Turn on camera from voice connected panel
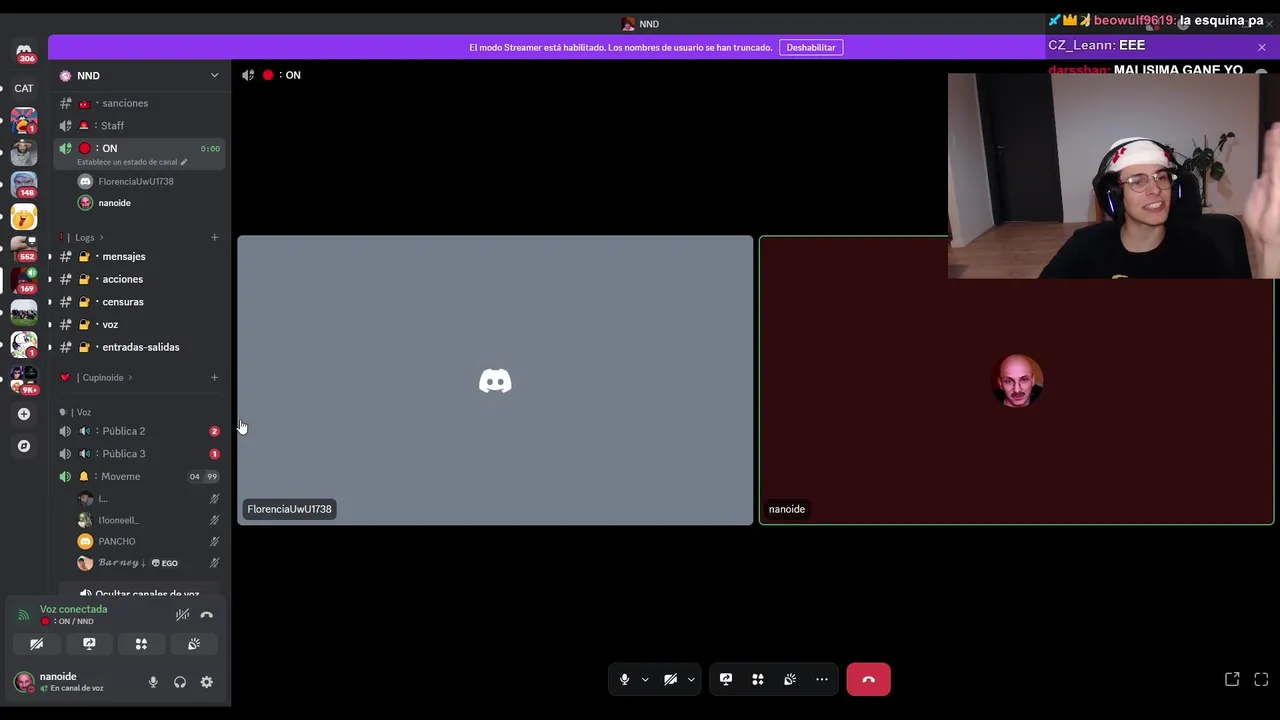The width and height of the screenshot is (1280, 720). (x=36, y=644)
